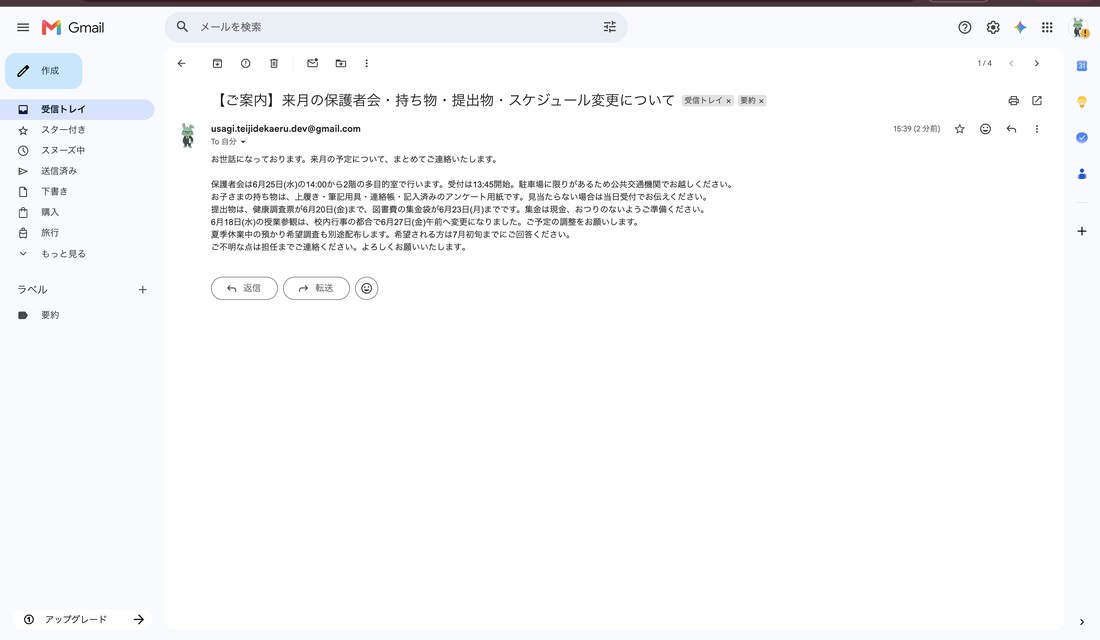This screenshot has width=1100, height=640.
Task: Add an emoji reaction in the header
Action: 986,129
